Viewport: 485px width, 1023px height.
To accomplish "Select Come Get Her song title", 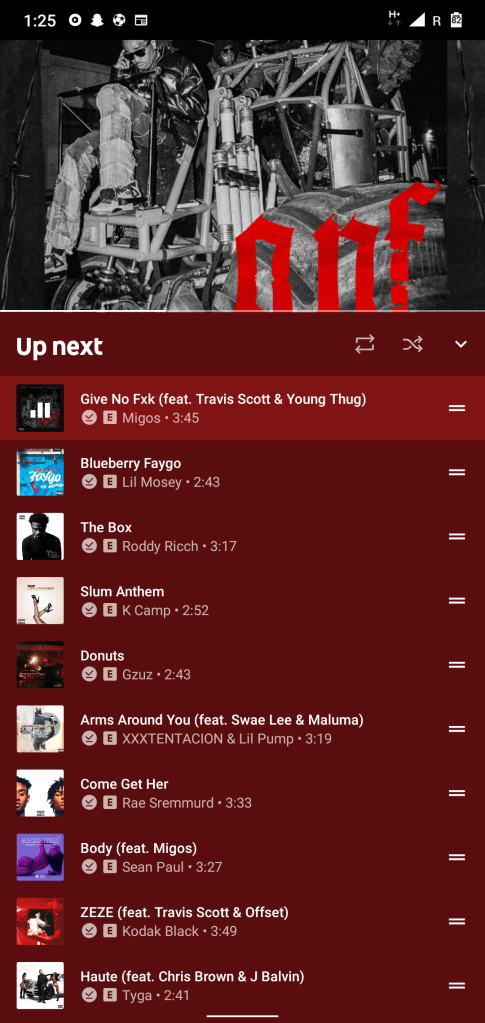I will (x=124, y=784).
